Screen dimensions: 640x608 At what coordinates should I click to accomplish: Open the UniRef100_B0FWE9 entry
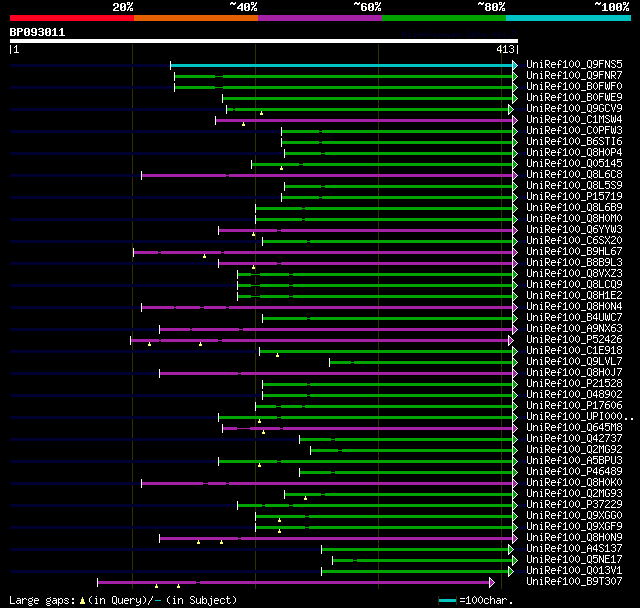(574, 98)
